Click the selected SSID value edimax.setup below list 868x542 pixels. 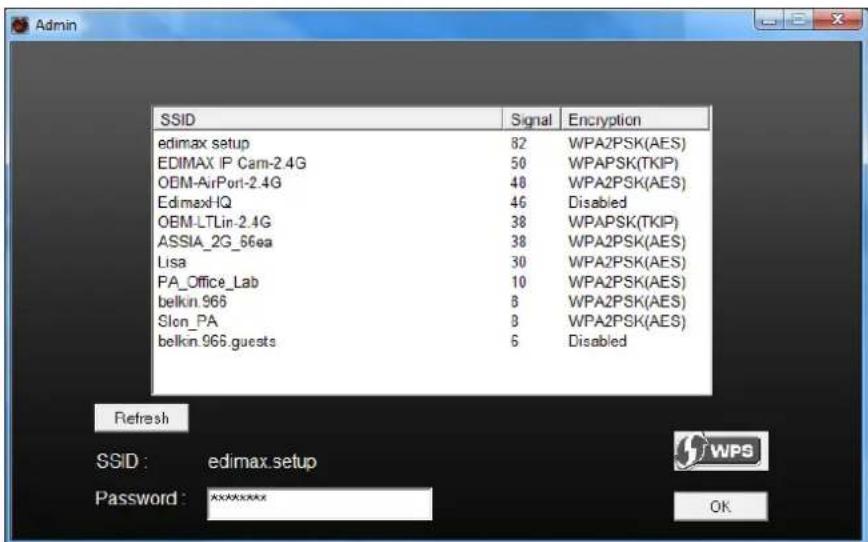click(x=262, y=461)
